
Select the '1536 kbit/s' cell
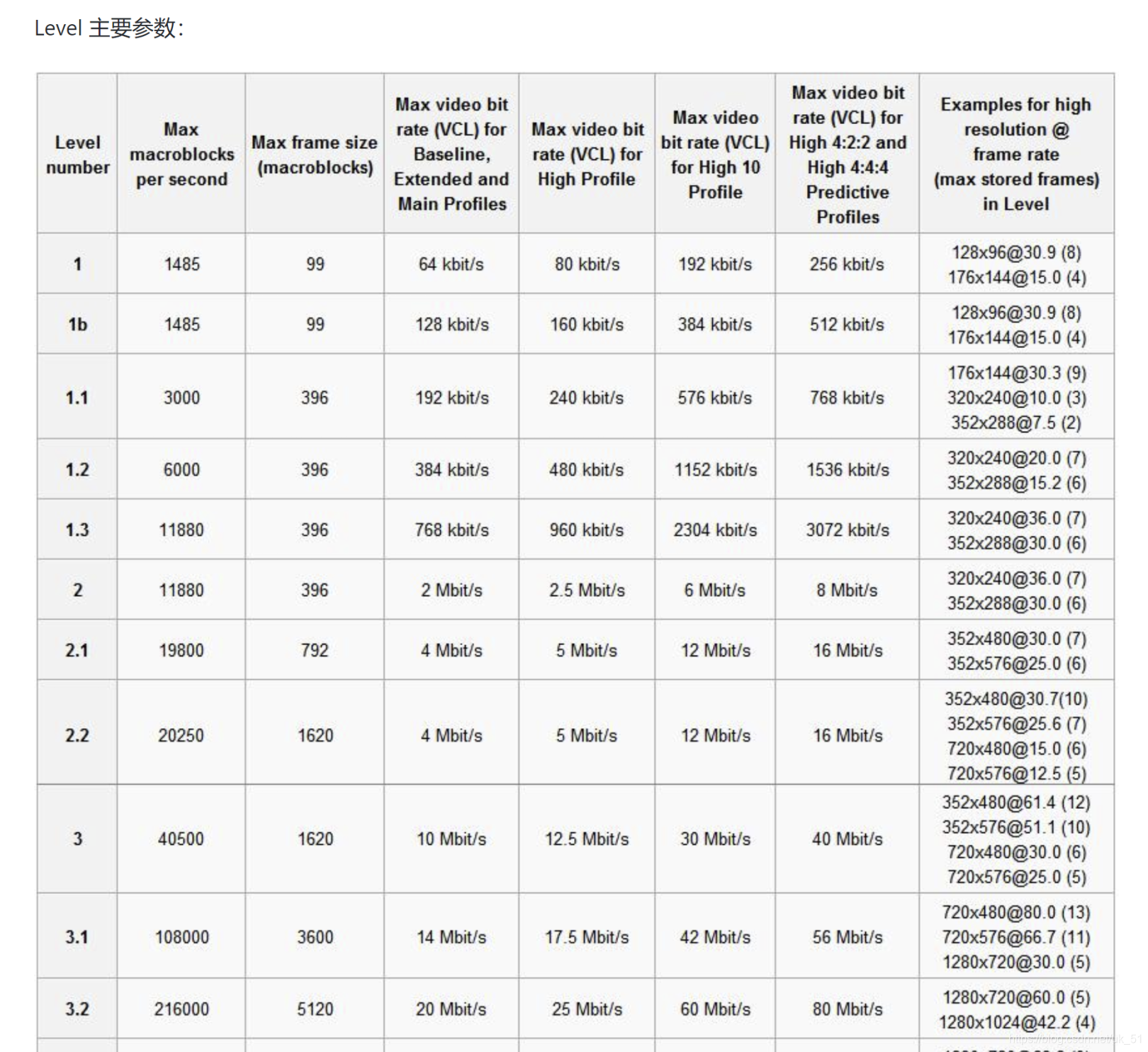click(848, 470)
